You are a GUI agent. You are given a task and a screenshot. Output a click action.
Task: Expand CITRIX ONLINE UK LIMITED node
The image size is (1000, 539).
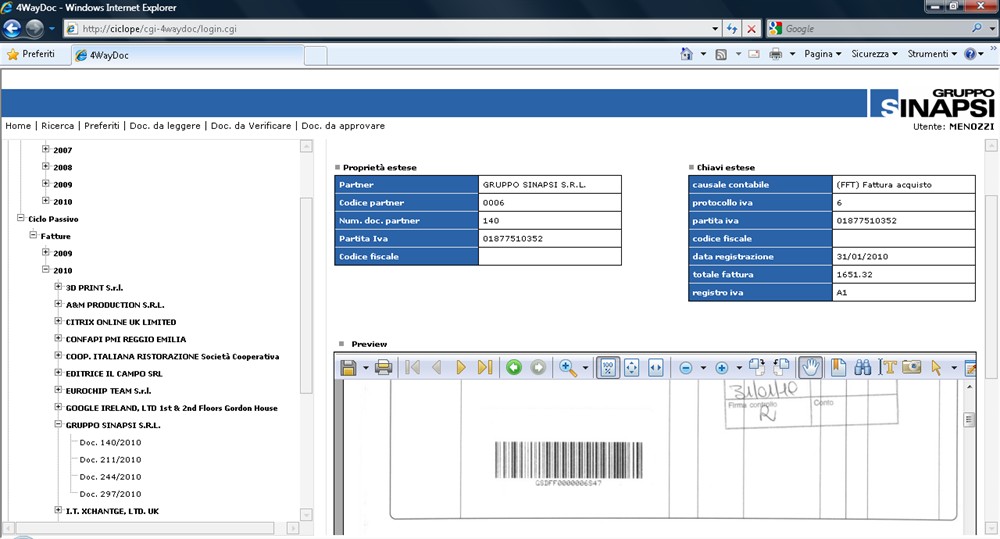(58, 321)
